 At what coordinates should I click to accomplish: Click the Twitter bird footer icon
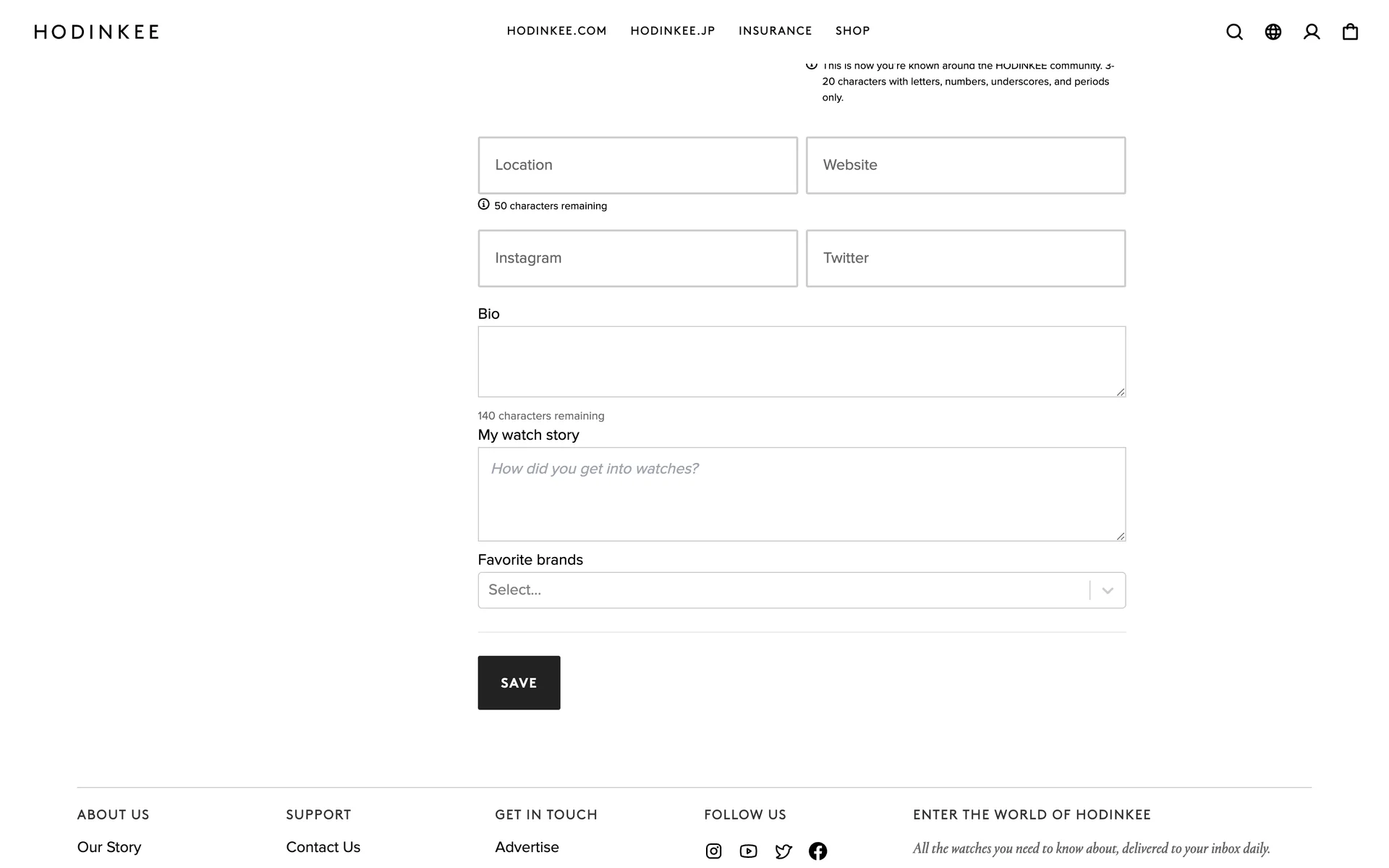tap(783, 851)
